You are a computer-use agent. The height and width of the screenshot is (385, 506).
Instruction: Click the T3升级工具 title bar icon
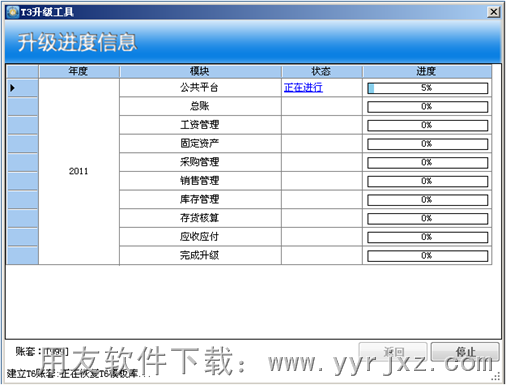(x=13, y=12)
